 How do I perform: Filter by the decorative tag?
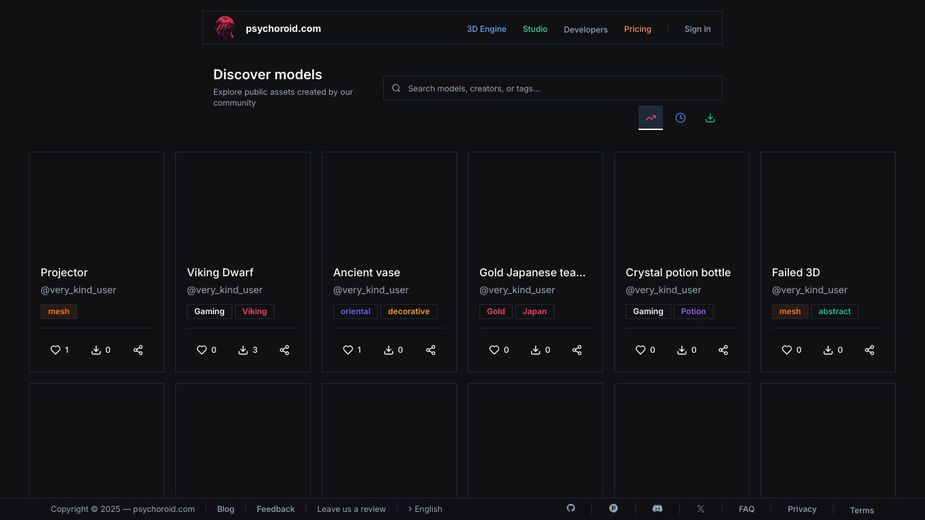click(408, 311)
